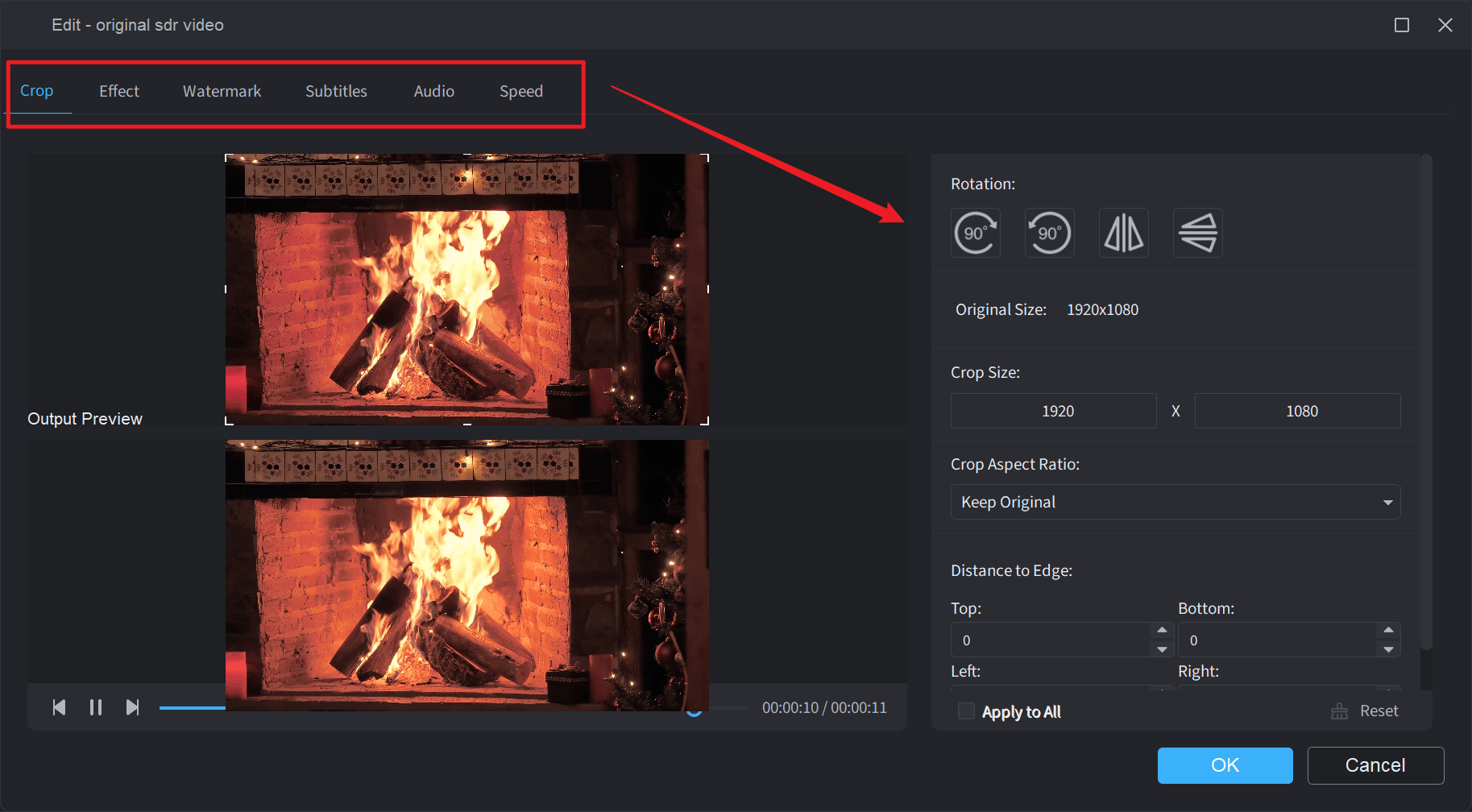The image size is (1472, 812).
Task: Click the Reset text button
Action: (1379, 711)
